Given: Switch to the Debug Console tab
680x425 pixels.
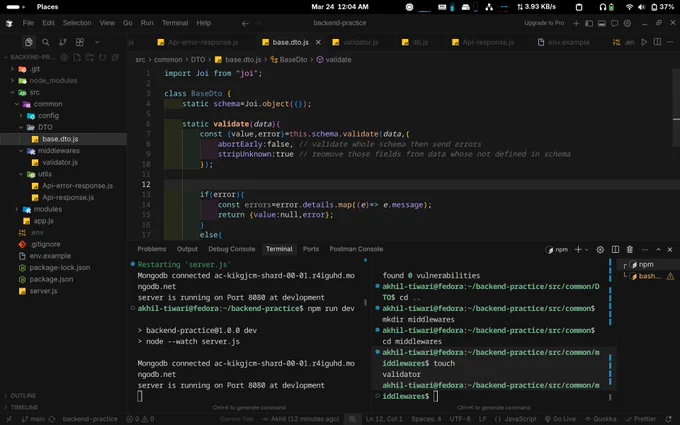Looking at the screenshot, I should pyautogui.click(x=232, y=249).
